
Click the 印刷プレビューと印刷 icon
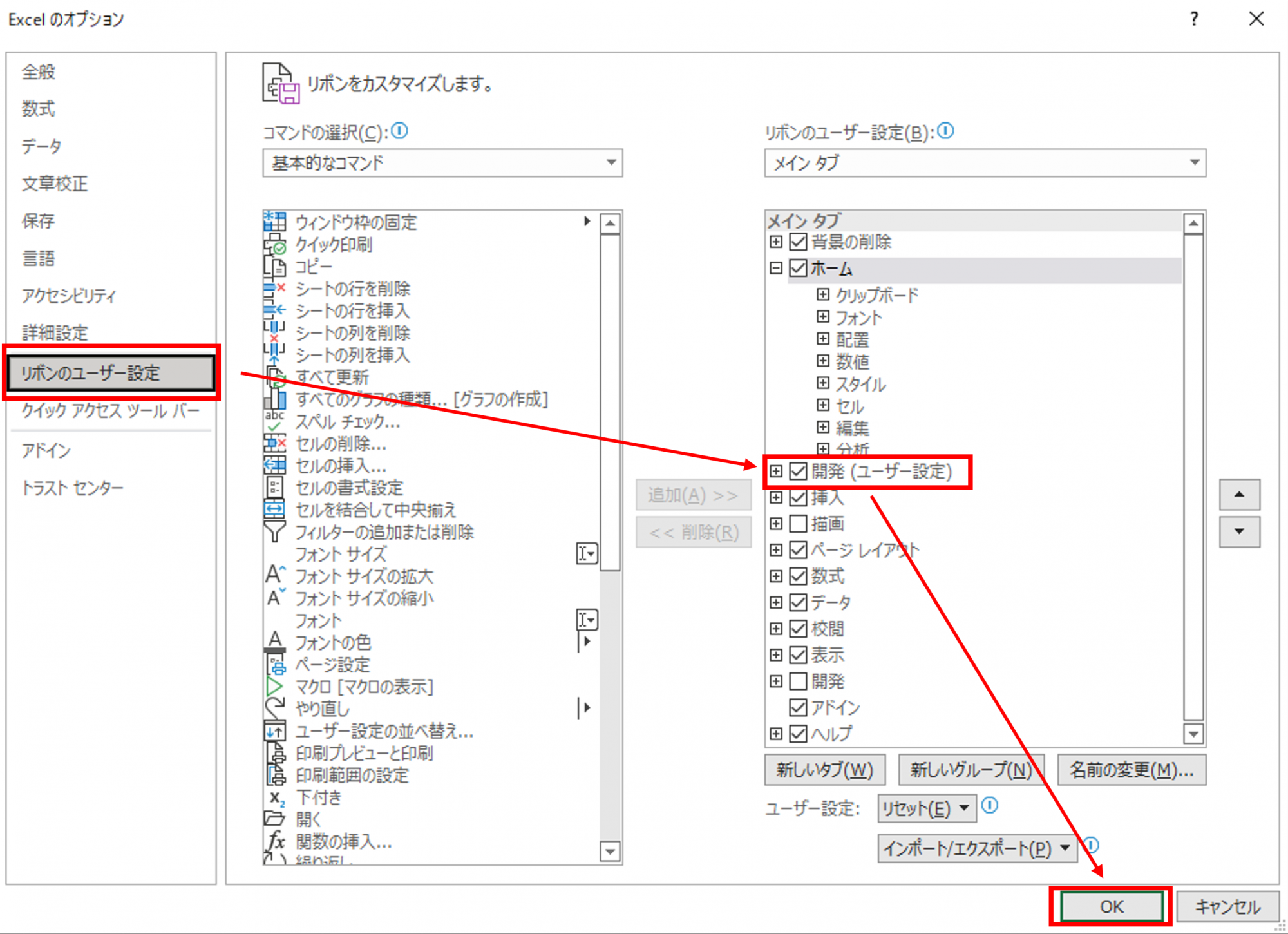tap(275, 752)
